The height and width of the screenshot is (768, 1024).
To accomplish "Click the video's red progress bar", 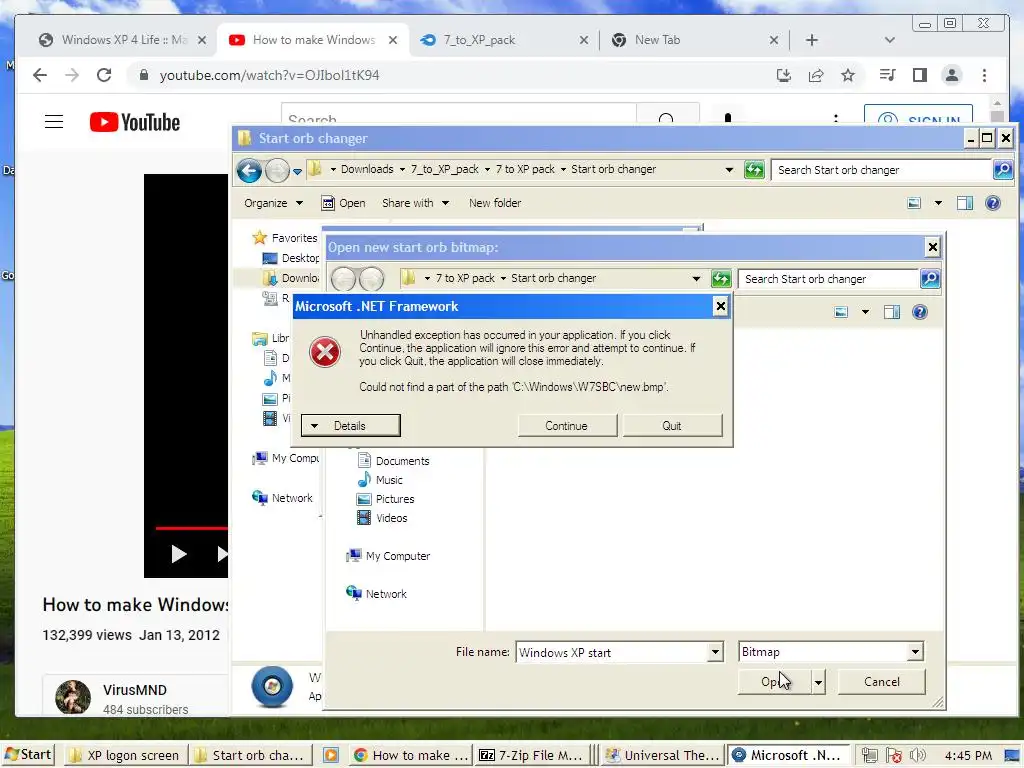I will click(191, 528).
